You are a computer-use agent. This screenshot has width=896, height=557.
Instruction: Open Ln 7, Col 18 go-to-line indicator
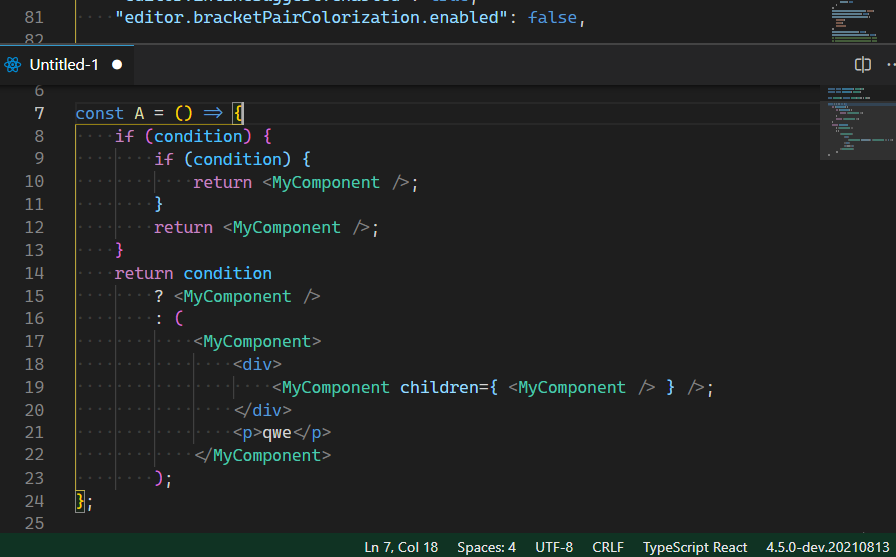[x=401, y=547]
